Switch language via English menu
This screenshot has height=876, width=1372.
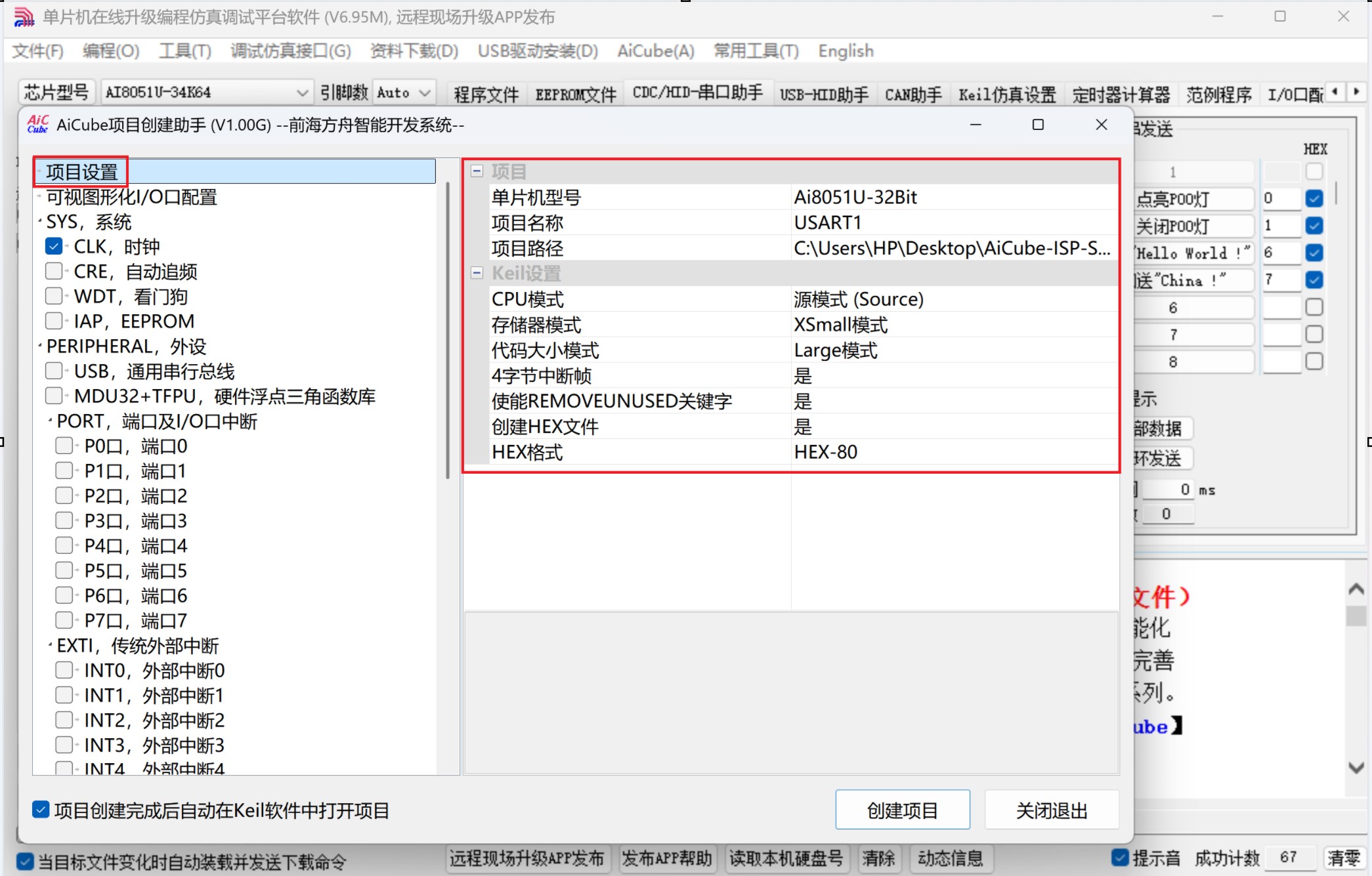(846, 51)
